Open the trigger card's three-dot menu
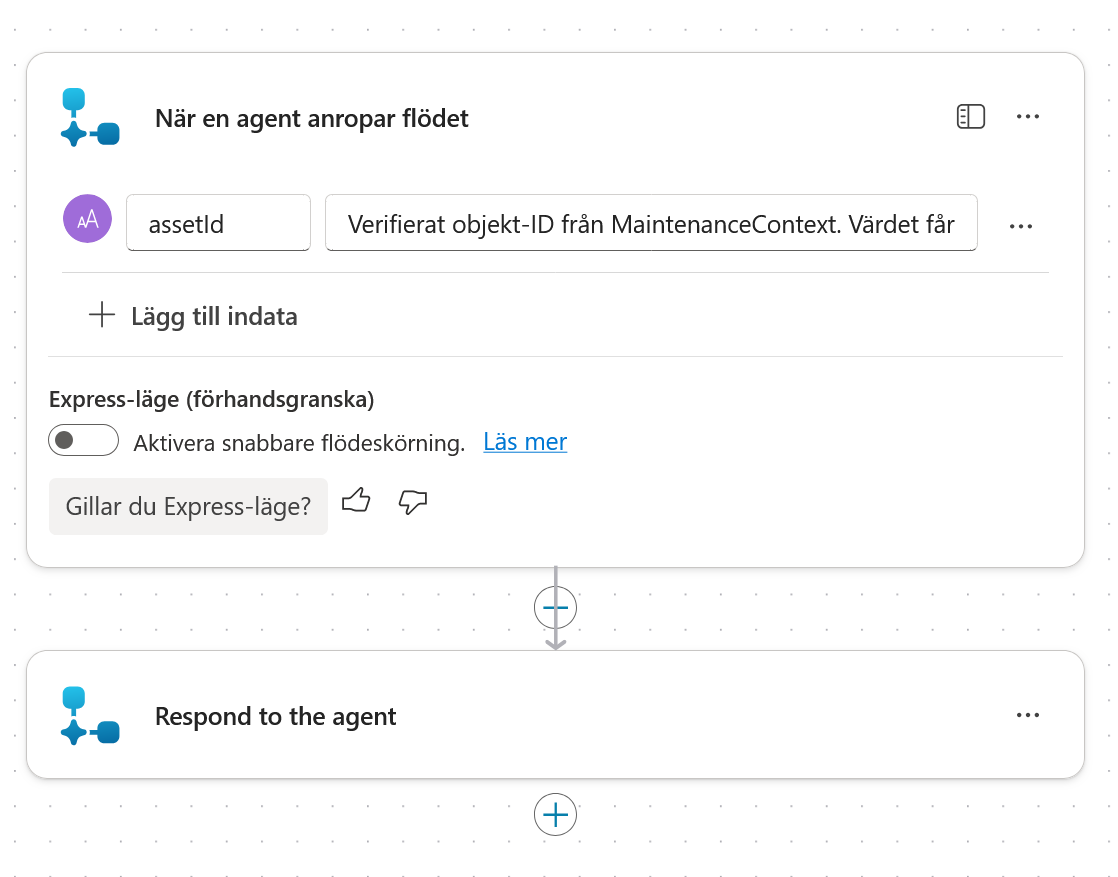 click(x=1027, y=116)
